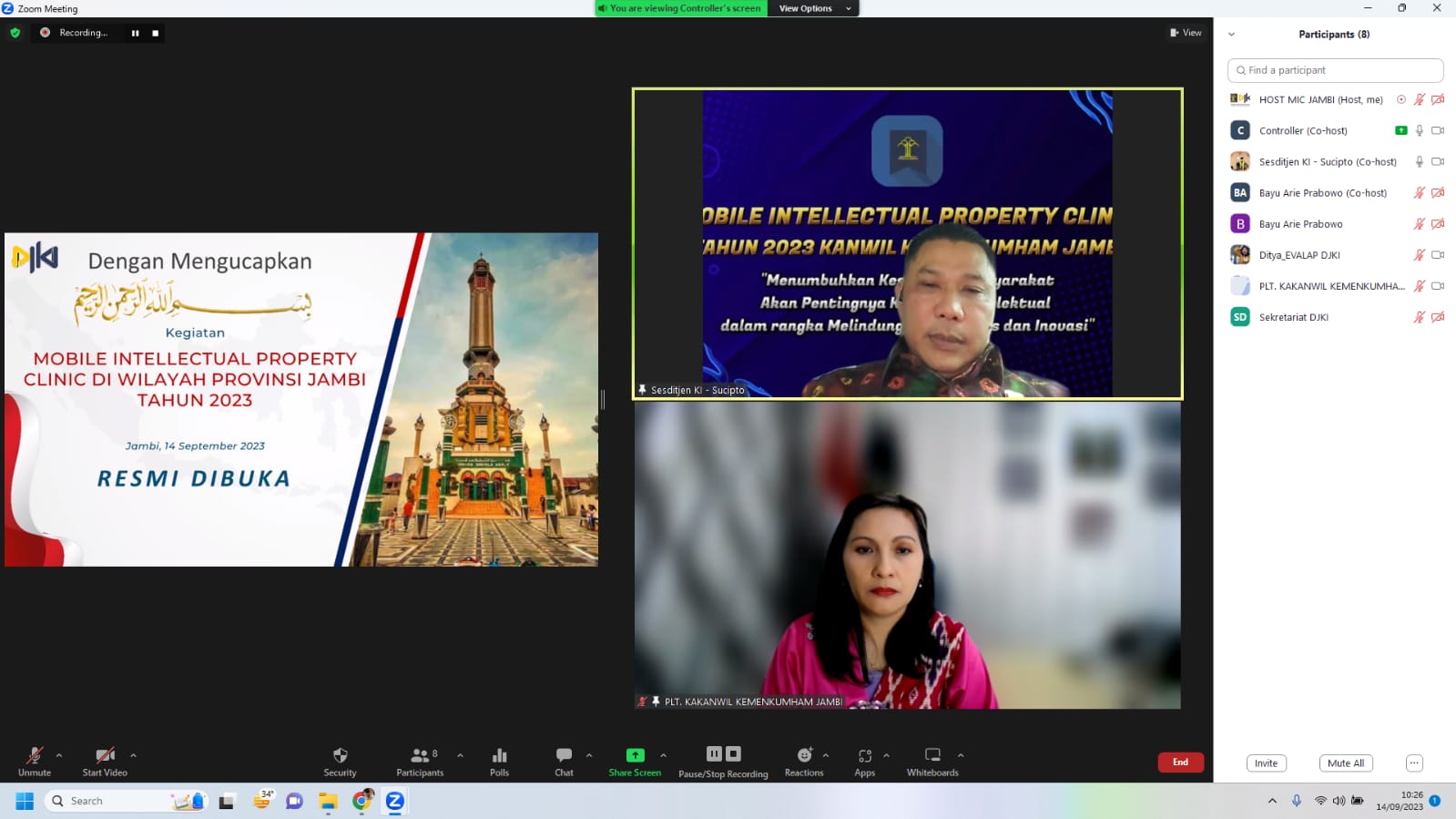Image resolution: width=1456 pixels, height=819 pixels.
Task: Open the Chat panel
Action: tap(564, 762)
